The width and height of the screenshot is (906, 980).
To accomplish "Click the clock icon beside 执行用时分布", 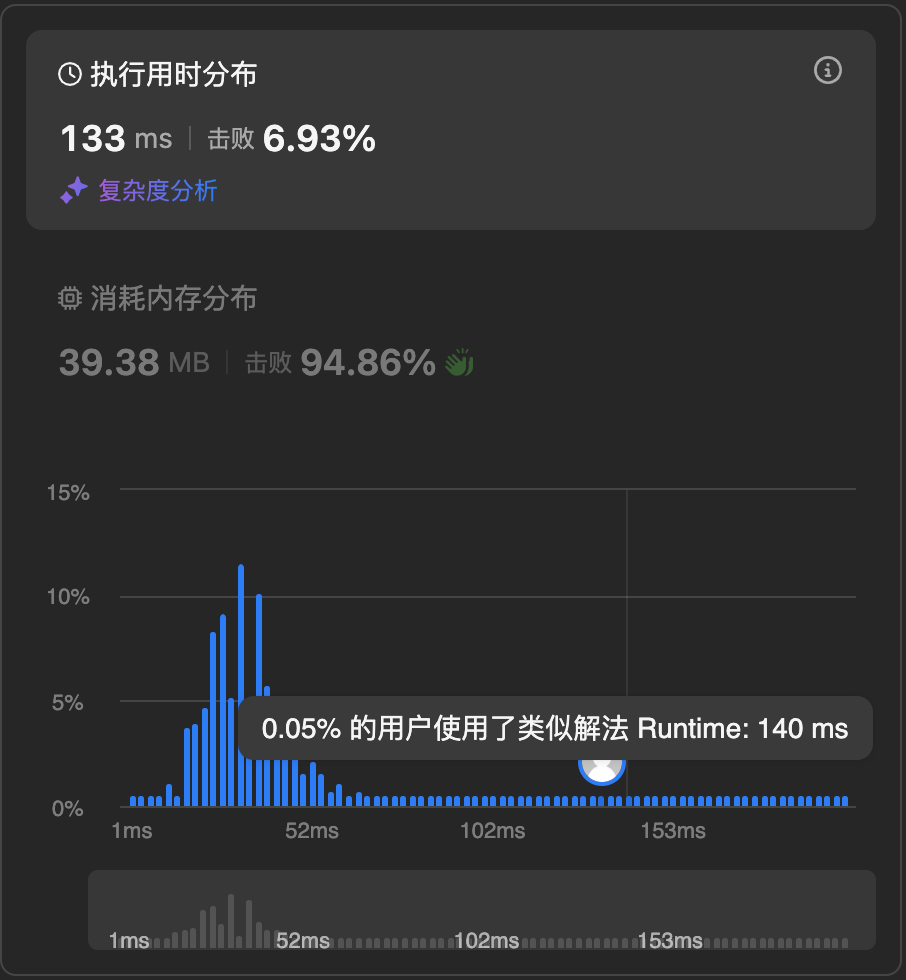I will click(70, 74).
